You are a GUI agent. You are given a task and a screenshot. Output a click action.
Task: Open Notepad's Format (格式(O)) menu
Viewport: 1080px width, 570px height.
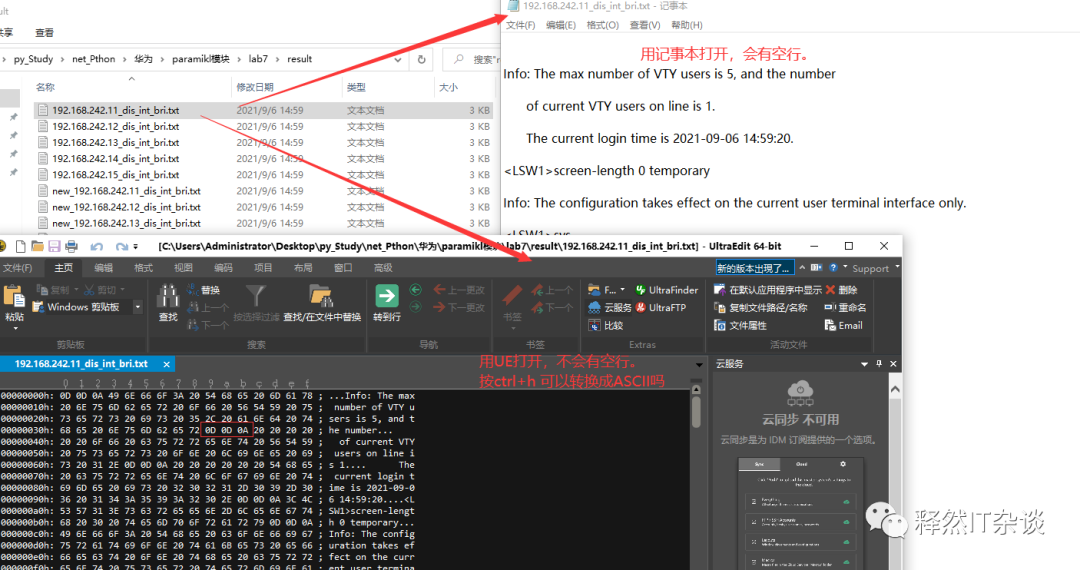[602, 25]
